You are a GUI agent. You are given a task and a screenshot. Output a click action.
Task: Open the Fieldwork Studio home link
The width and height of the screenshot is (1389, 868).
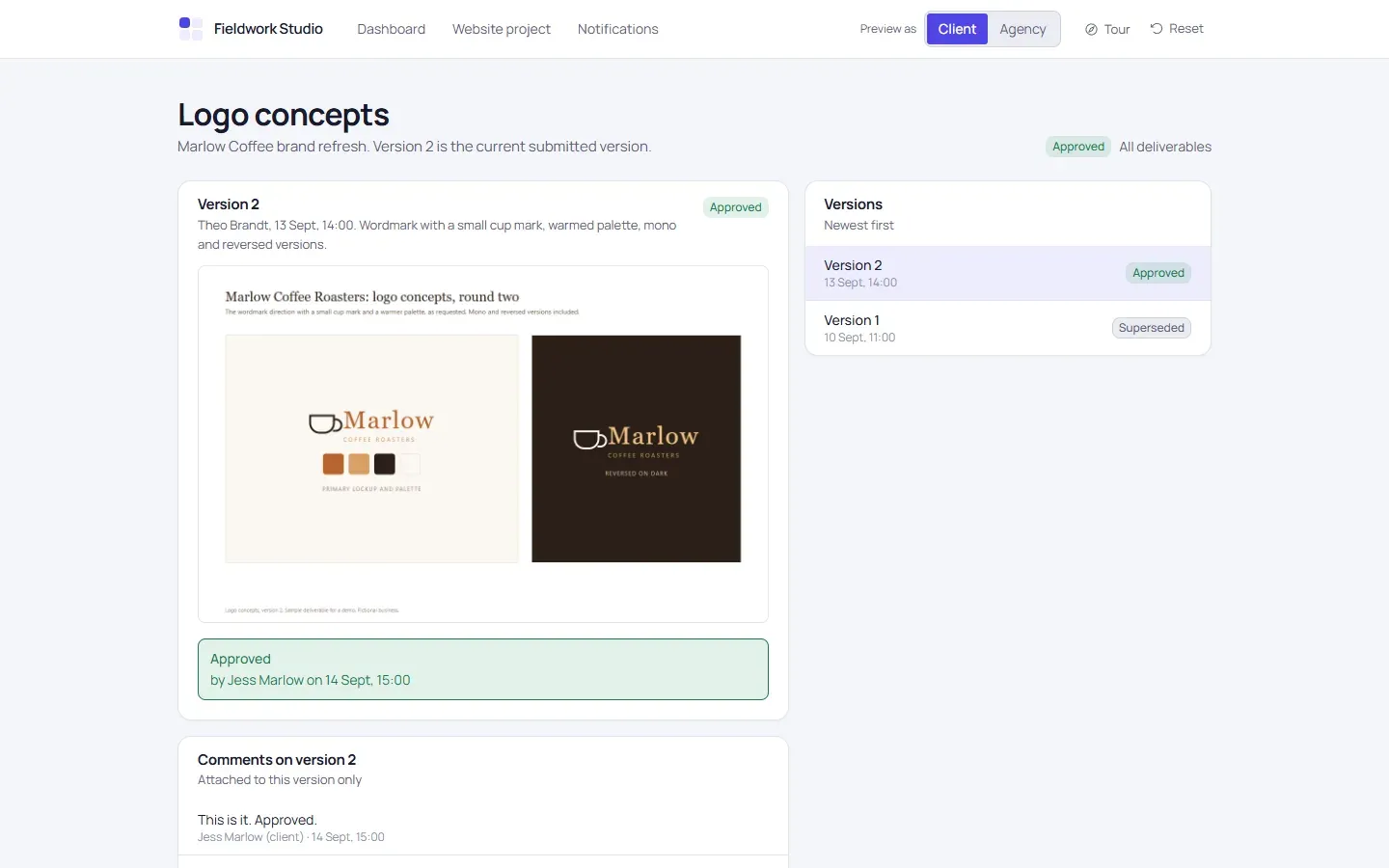pyautogui.click(x=251, y=29)
